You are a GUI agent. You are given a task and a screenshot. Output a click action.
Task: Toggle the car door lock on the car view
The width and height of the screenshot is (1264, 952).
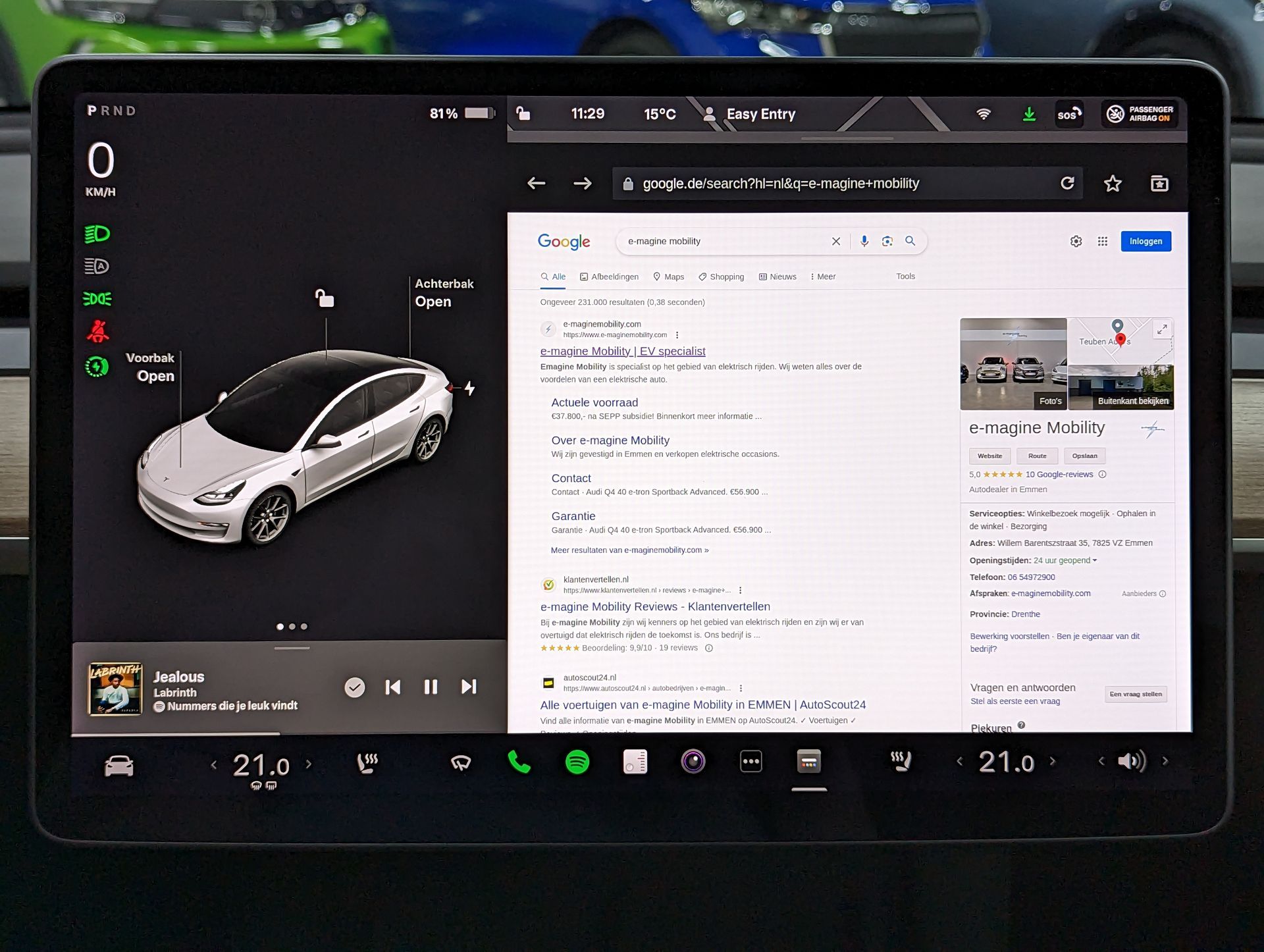(325, 299)
